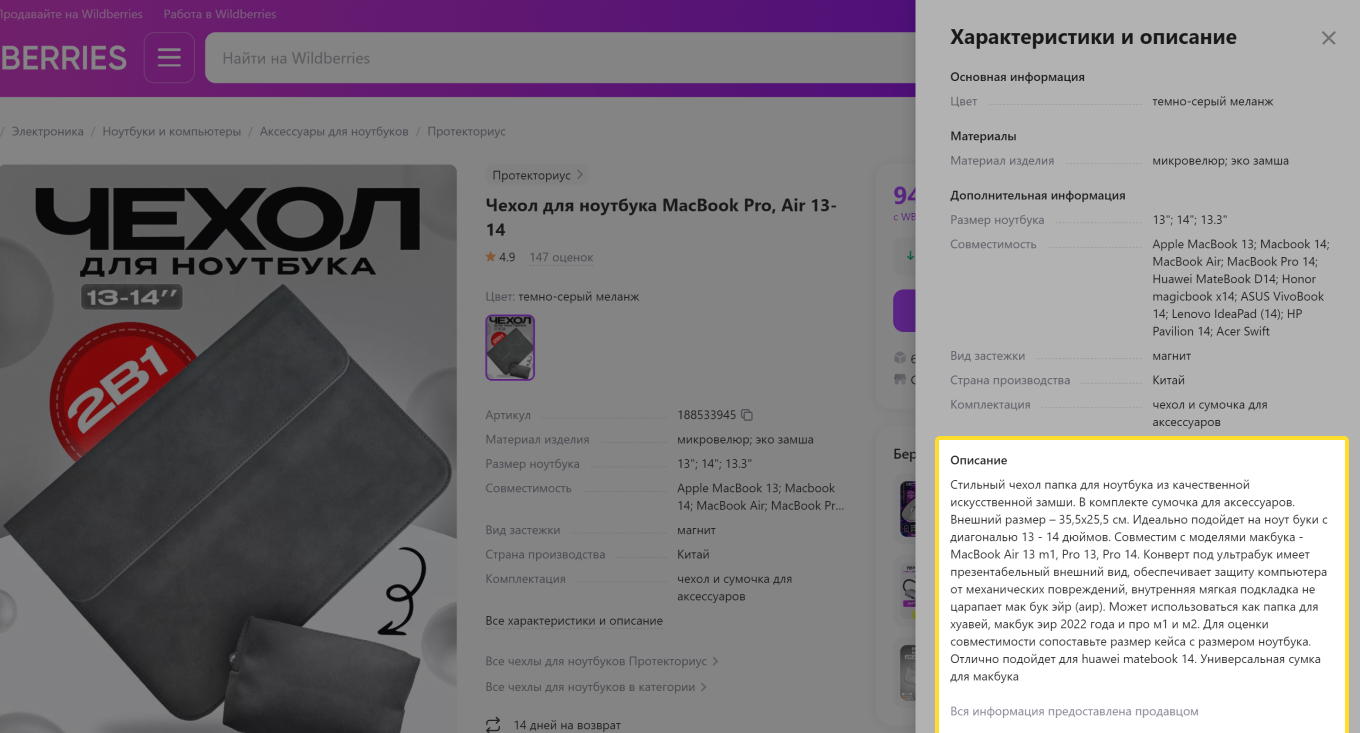Click the article number 188533945 text
This screenshot has width=1360, height=733.
coord(706,415)
